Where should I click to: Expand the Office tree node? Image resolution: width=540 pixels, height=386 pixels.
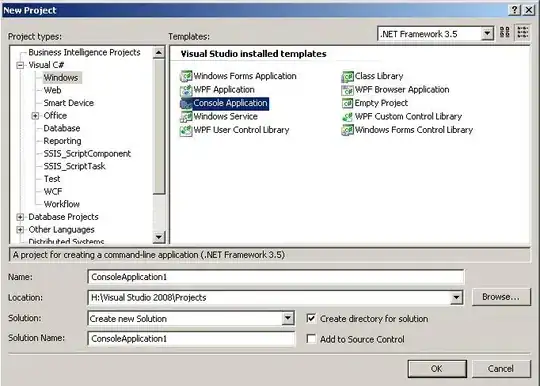pyautogui.click(x=35, y=116)
